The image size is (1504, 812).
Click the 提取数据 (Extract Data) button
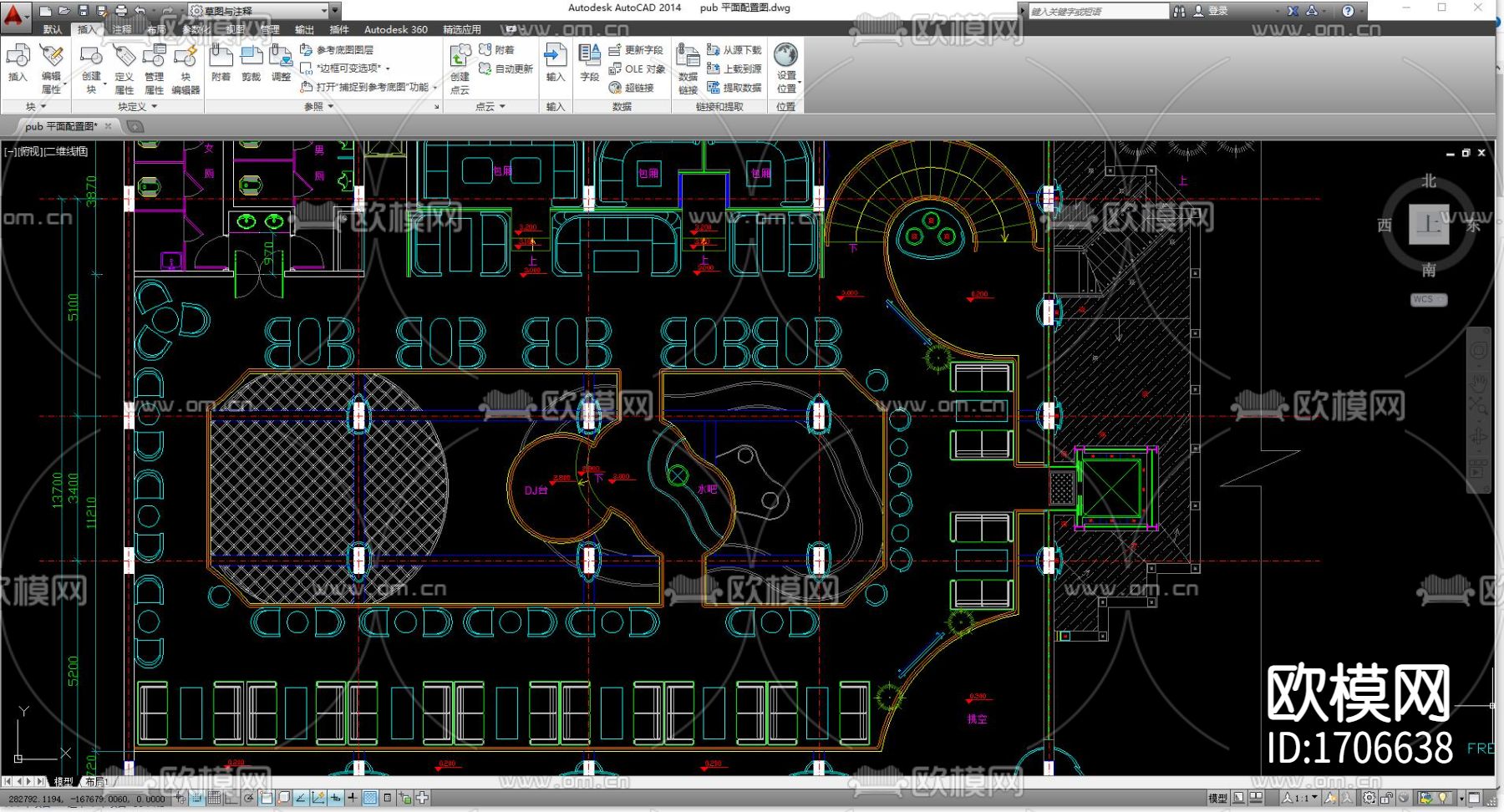pyautogui.click(x=734, y=88)
